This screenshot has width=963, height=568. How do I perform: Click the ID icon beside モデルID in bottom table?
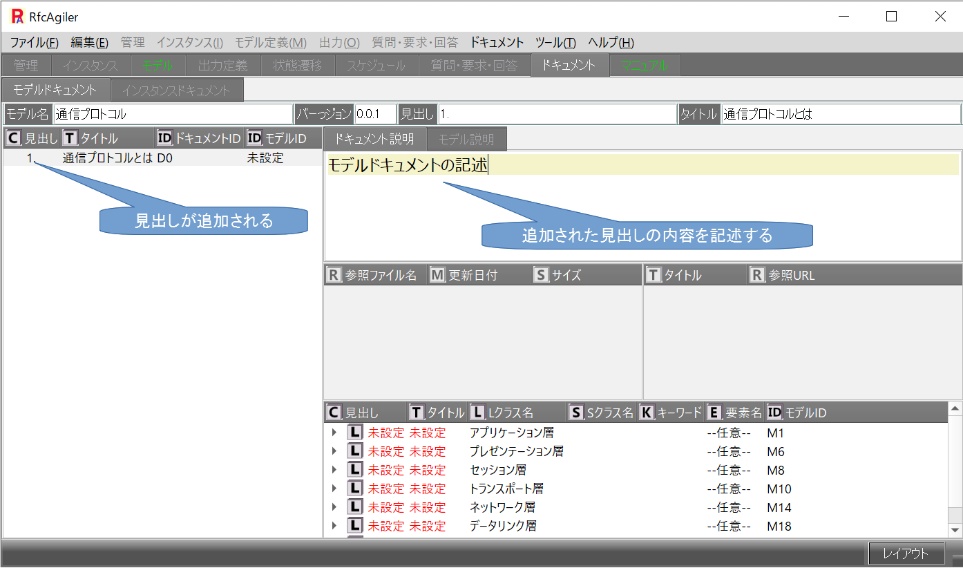[x=774, y=413]
